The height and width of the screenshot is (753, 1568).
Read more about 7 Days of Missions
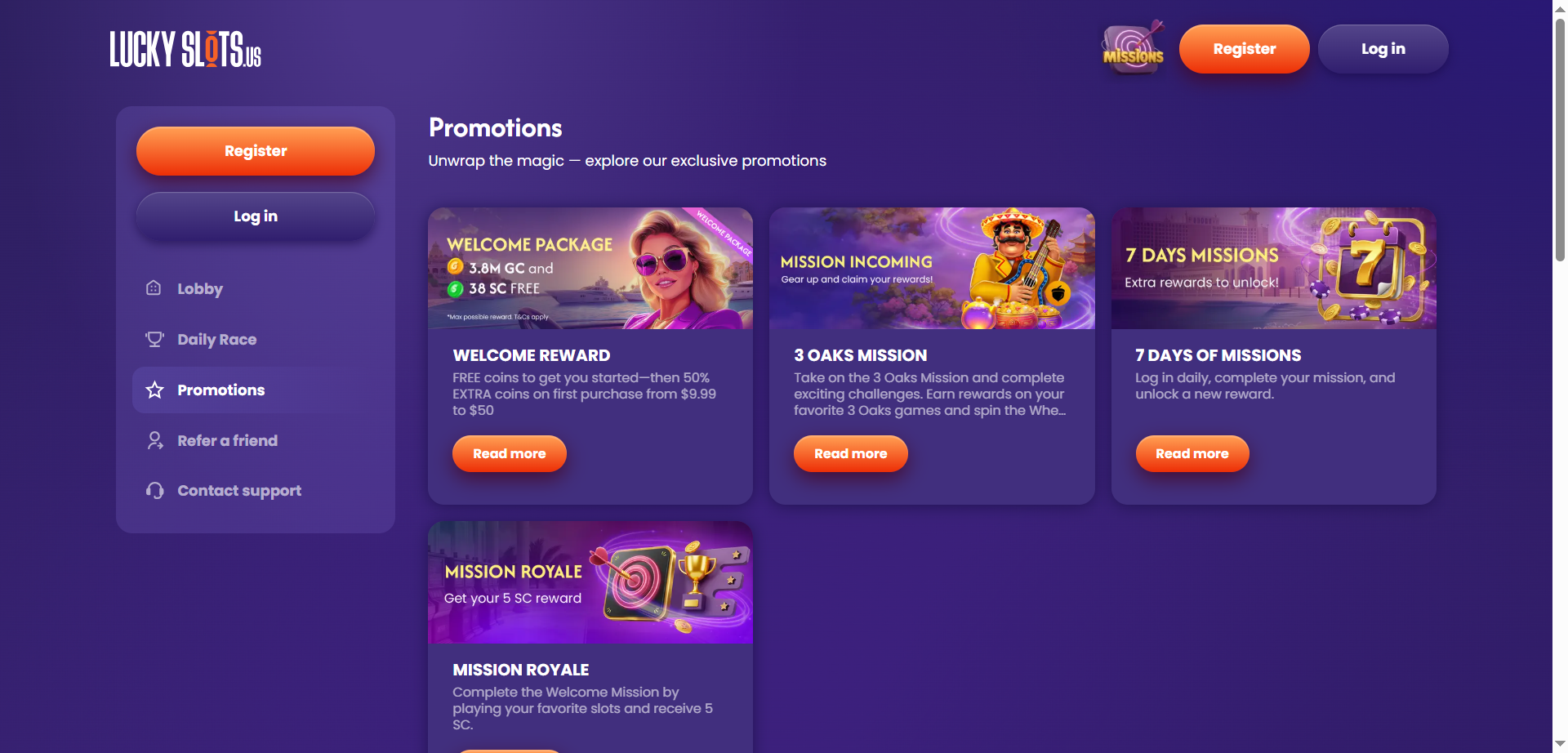pyautogui.click(x=1192, y=453)
